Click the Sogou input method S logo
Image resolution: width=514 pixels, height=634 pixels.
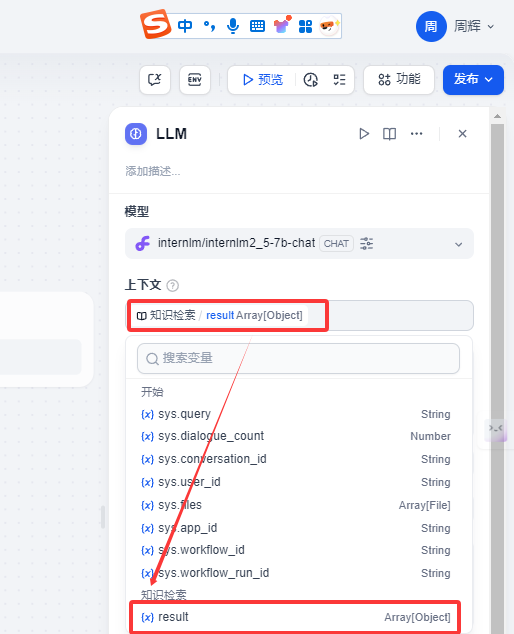(155, 24)
